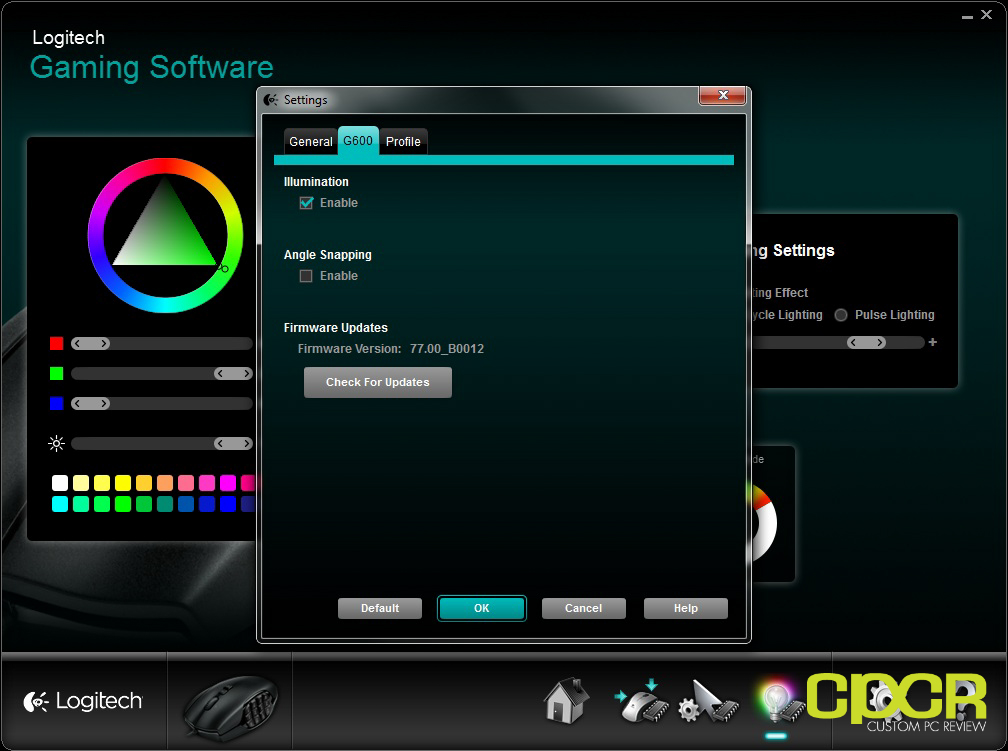1008x751 pixels.
Task: Click the red channel square icon
Action: [x=57, y=343]
